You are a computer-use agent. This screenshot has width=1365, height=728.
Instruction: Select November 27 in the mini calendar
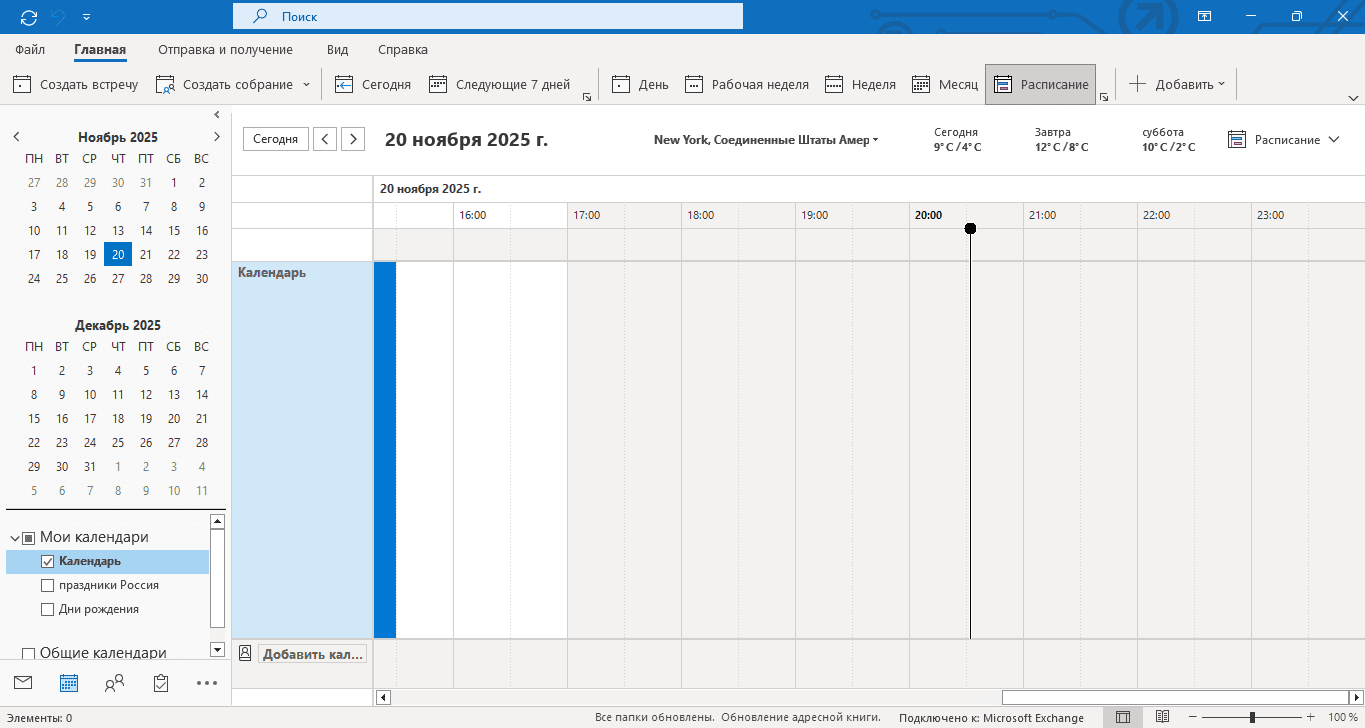coord(118,279)
